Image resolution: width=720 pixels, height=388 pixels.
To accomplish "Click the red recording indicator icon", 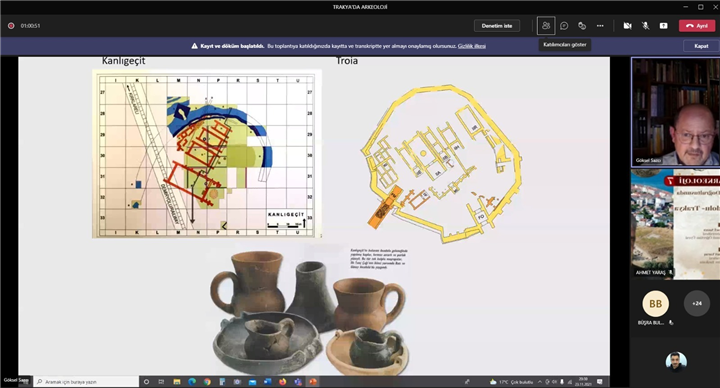I will coord(11,26).
